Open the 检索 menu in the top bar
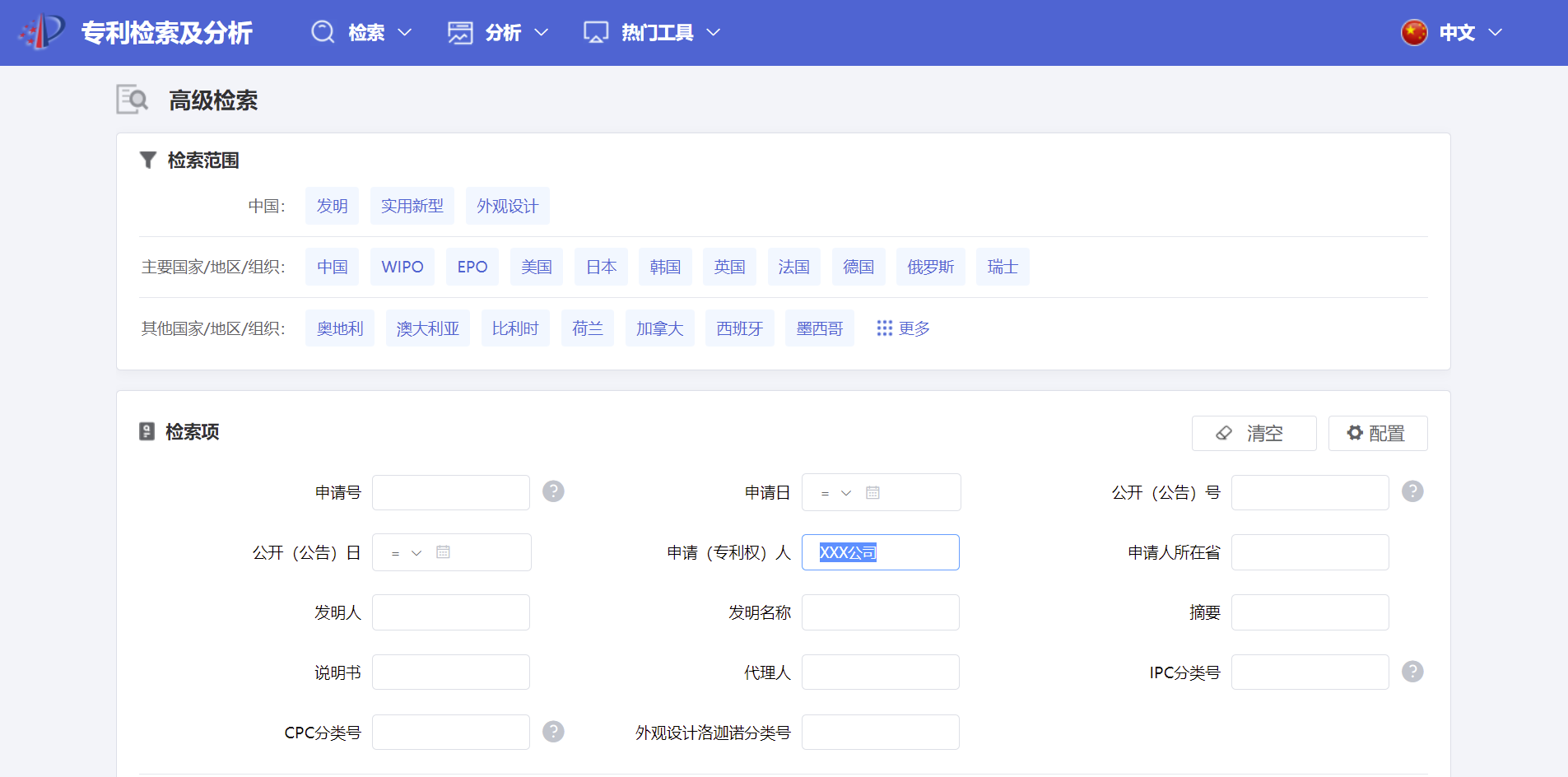 (x=362, y=33)
